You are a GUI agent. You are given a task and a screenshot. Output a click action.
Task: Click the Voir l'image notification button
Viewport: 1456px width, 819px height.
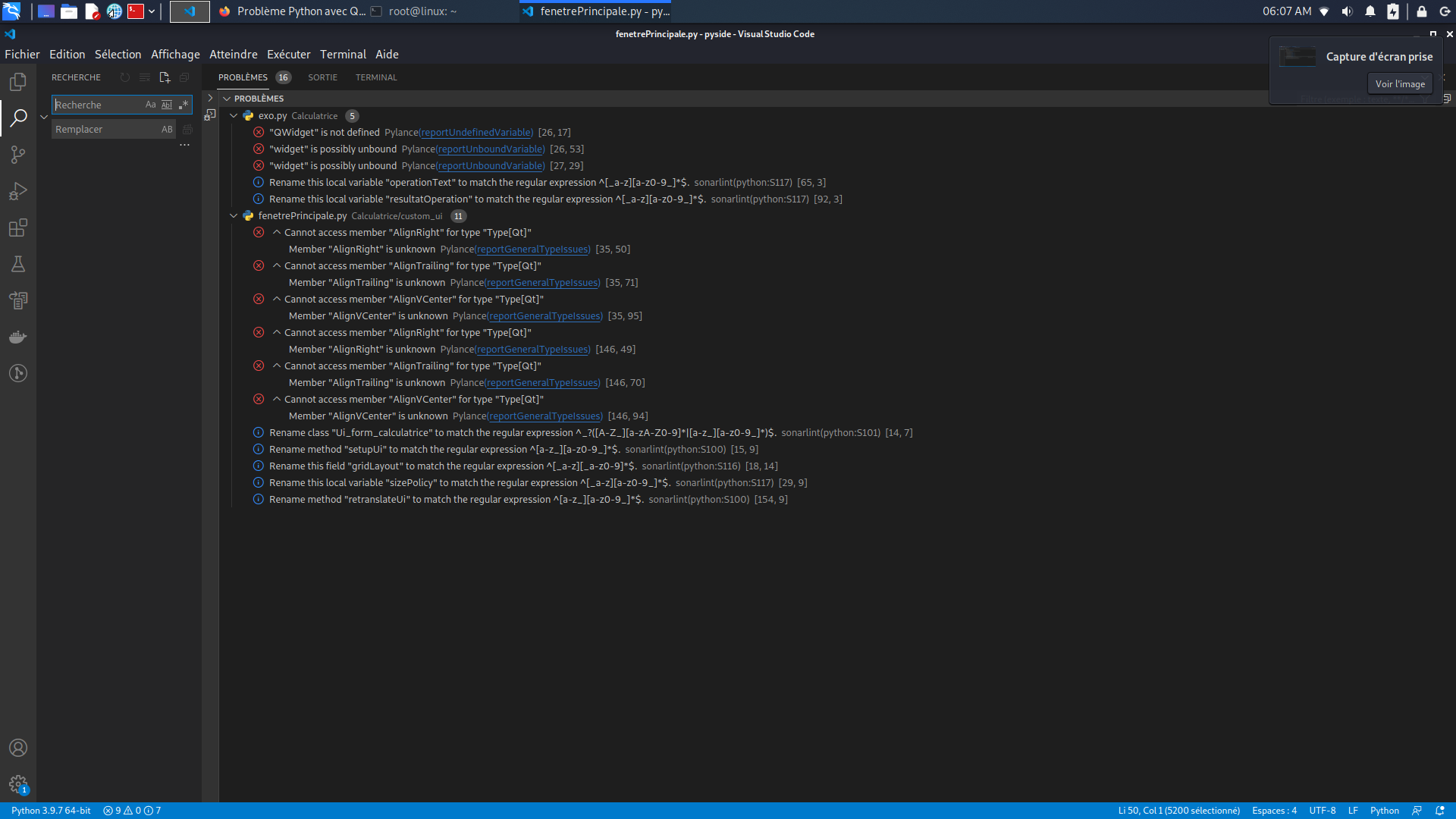pos(1400,84)
